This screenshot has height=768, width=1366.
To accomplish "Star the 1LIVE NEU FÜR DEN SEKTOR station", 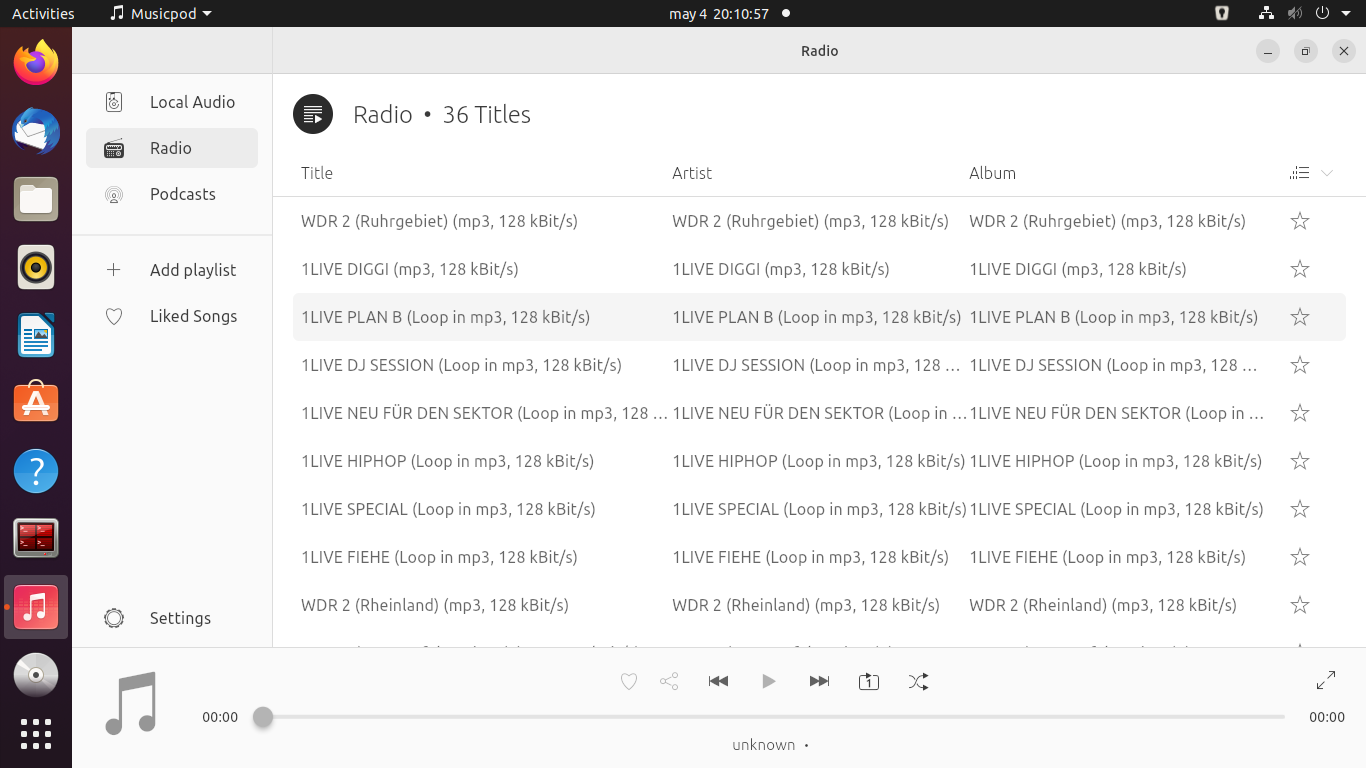I will click(1300, 413).
